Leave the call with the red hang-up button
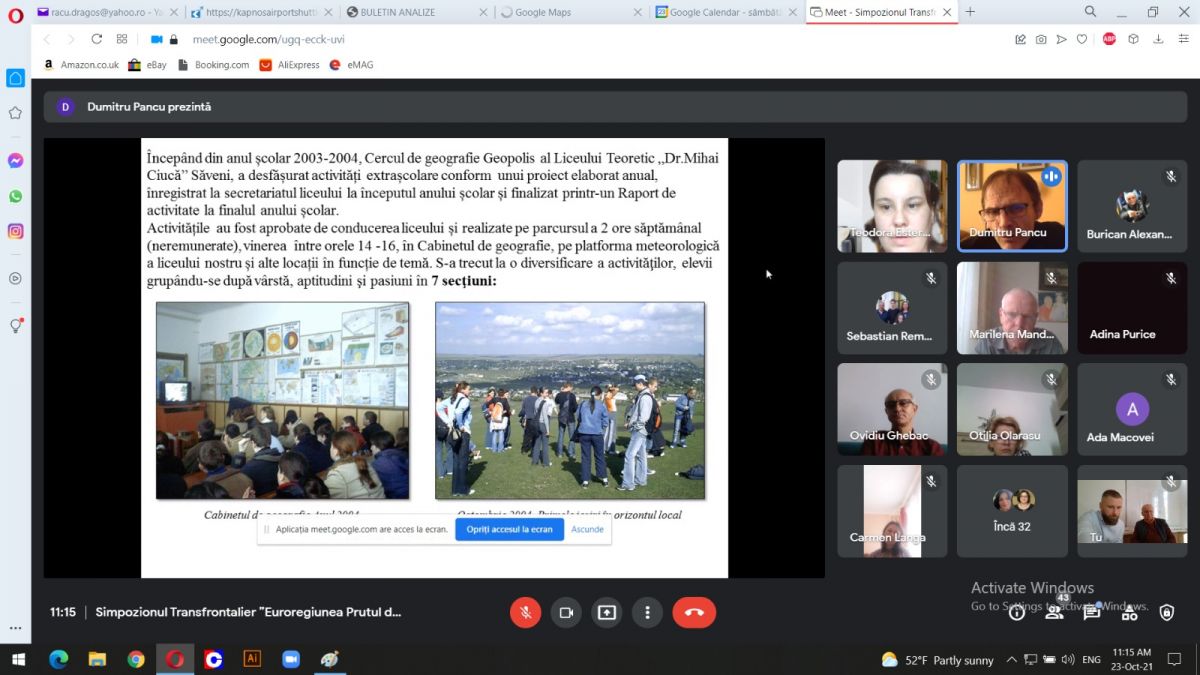This screenshot has width=1200, height=675. [694, 613]
